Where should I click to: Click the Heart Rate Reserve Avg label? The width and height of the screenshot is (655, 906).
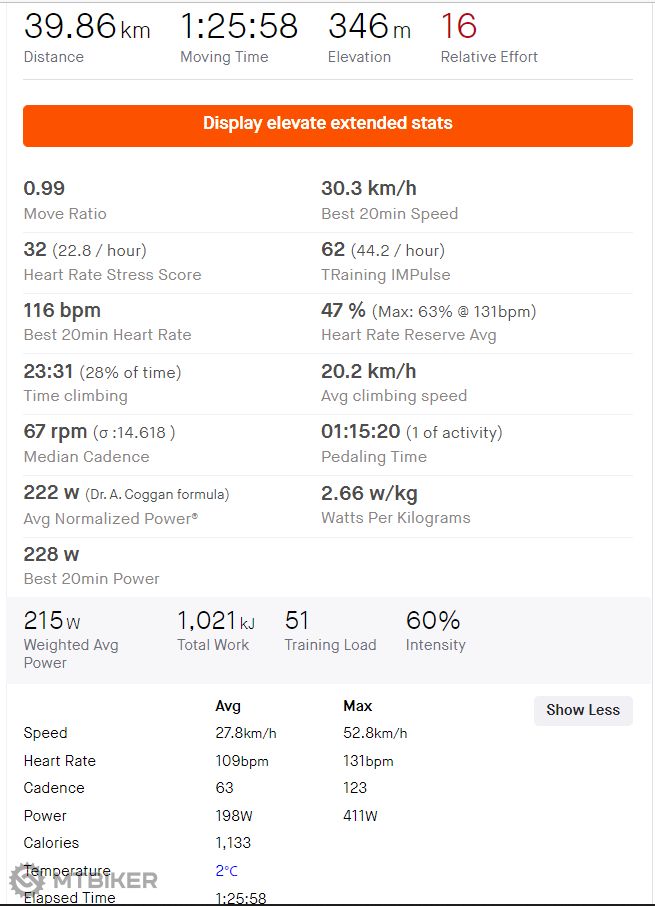point(408,335)
